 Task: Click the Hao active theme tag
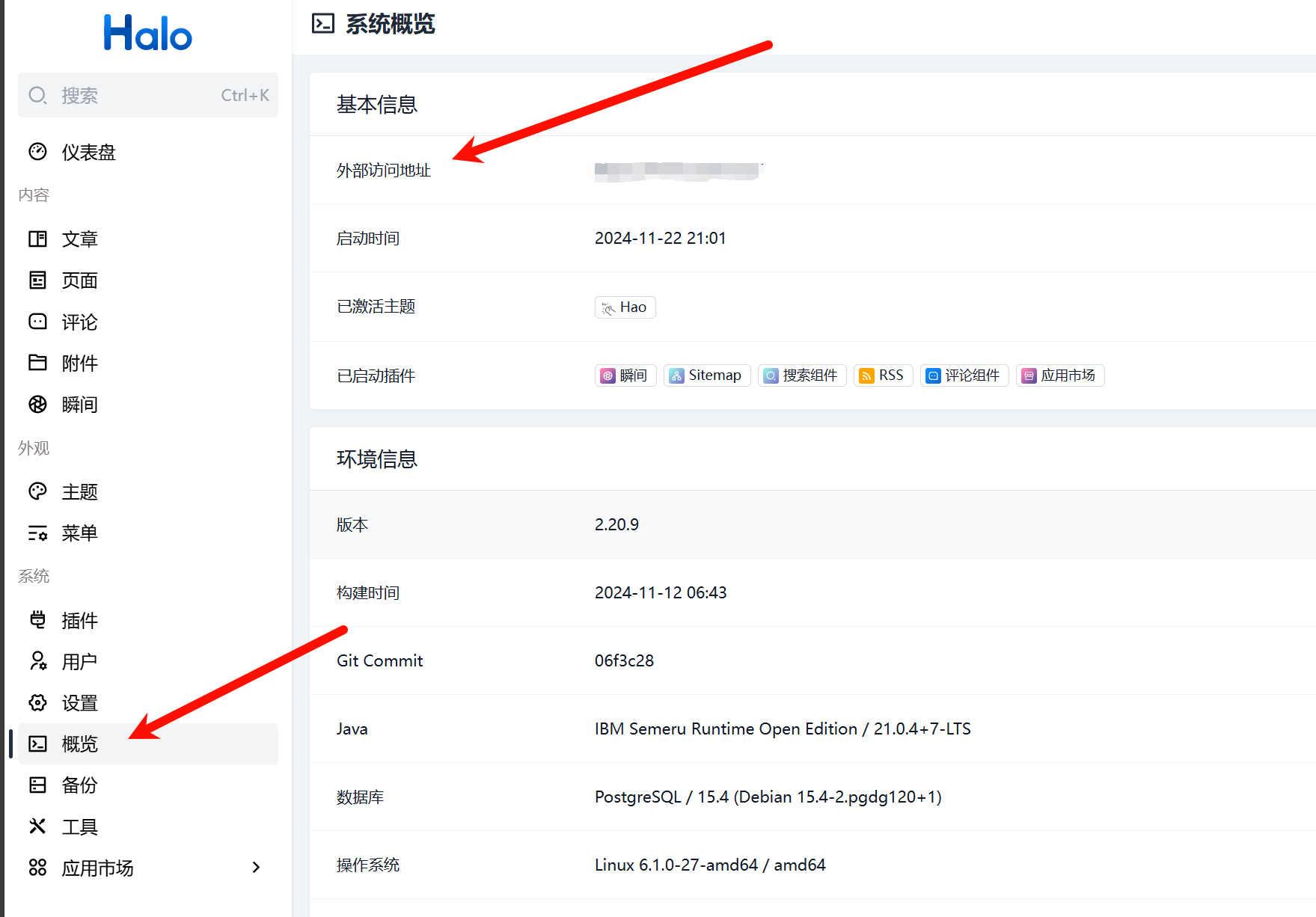pyautogui.click(x=625, y=307)
